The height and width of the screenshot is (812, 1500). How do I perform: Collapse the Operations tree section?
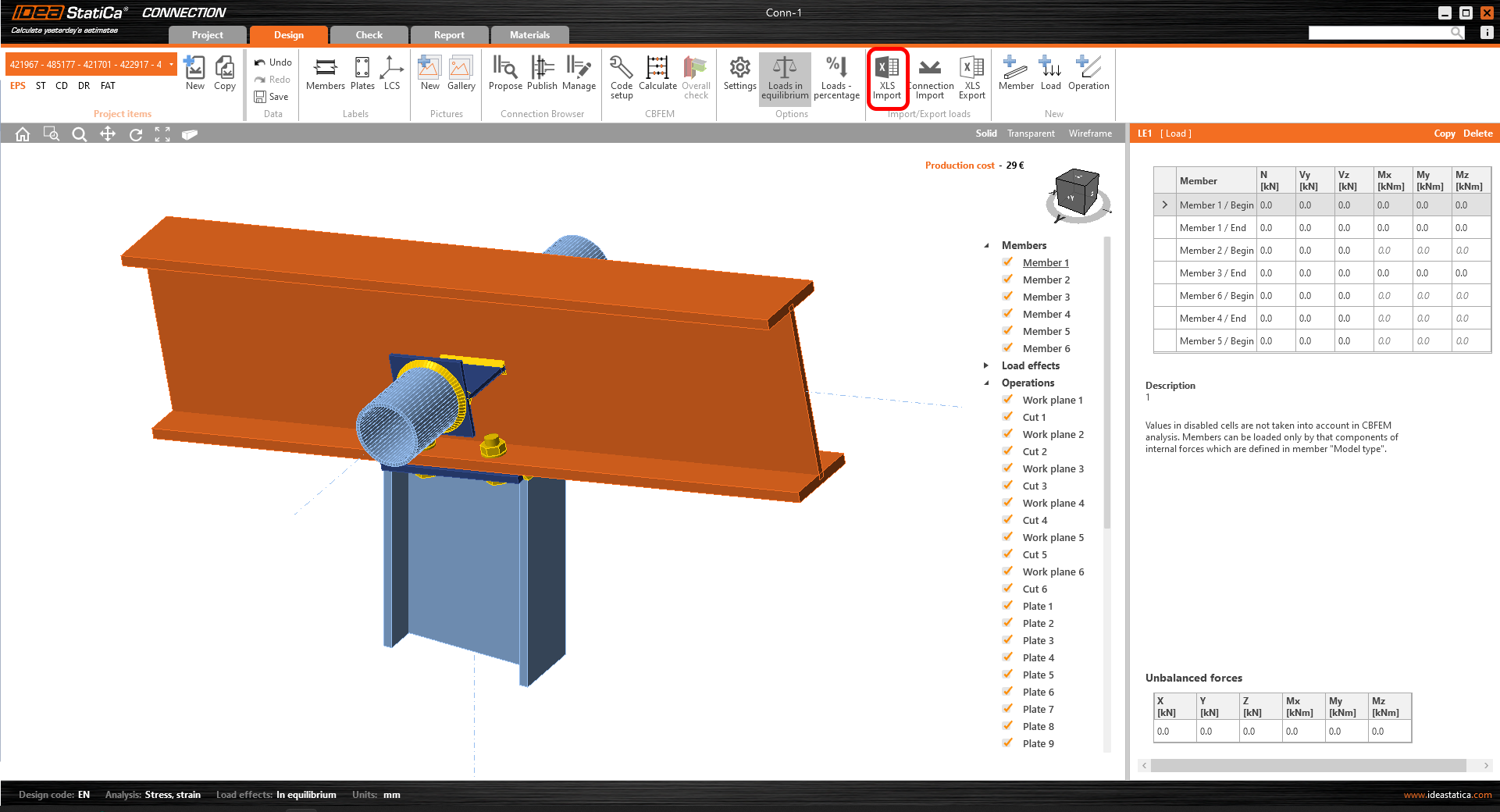point(985,382)
